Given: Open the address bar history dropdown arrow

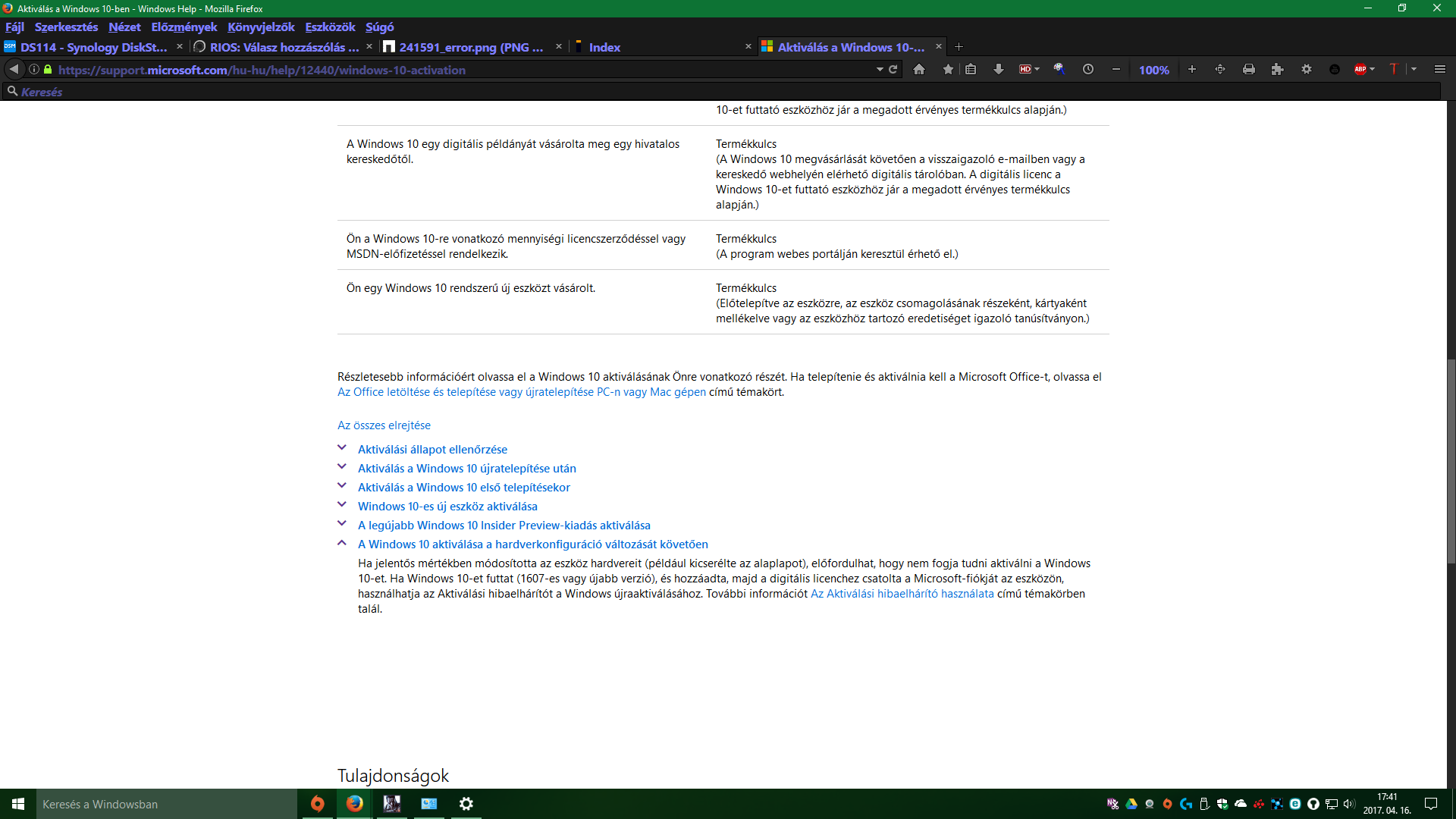Looking at the screenshot, I should pyautogui.click(x=880, y=69).
